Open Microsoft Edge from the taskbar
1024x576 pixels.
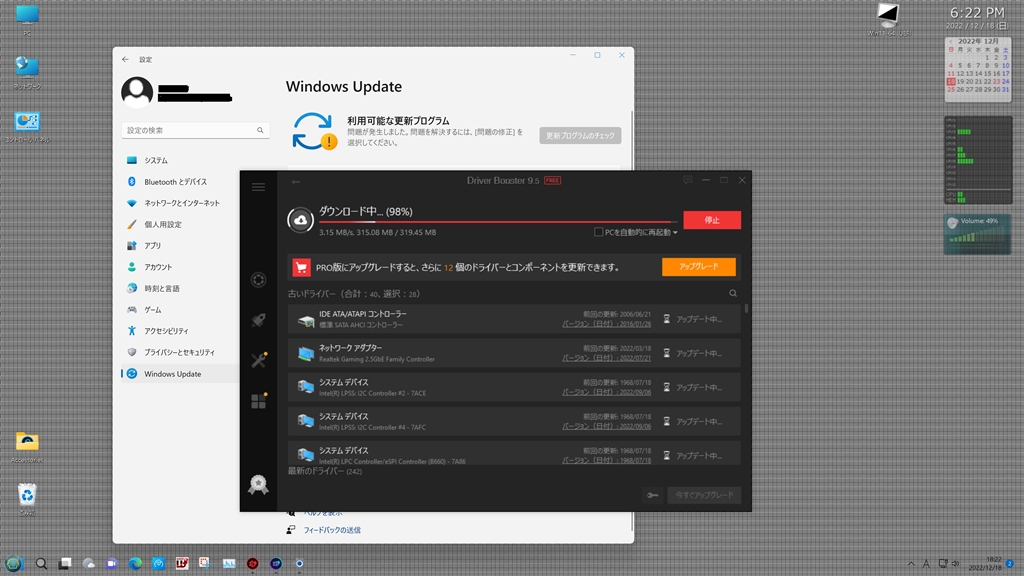(x=135, y=563)
